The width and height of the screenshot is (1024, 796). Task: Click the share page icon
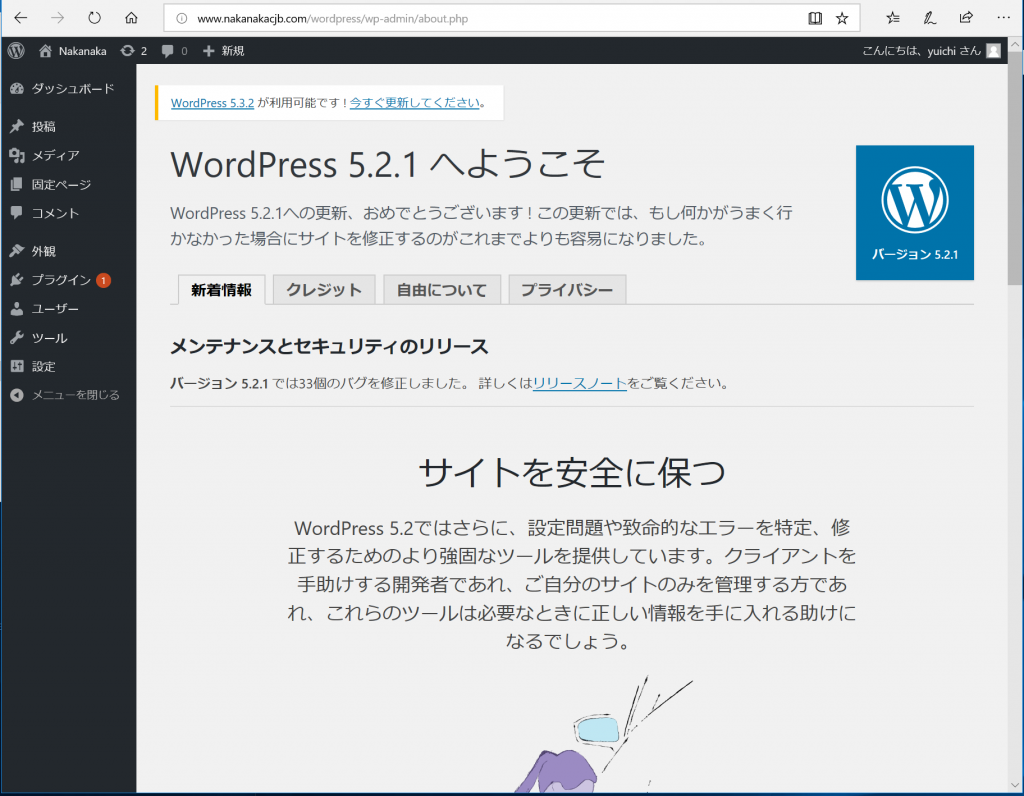click(x=966, y=18)
